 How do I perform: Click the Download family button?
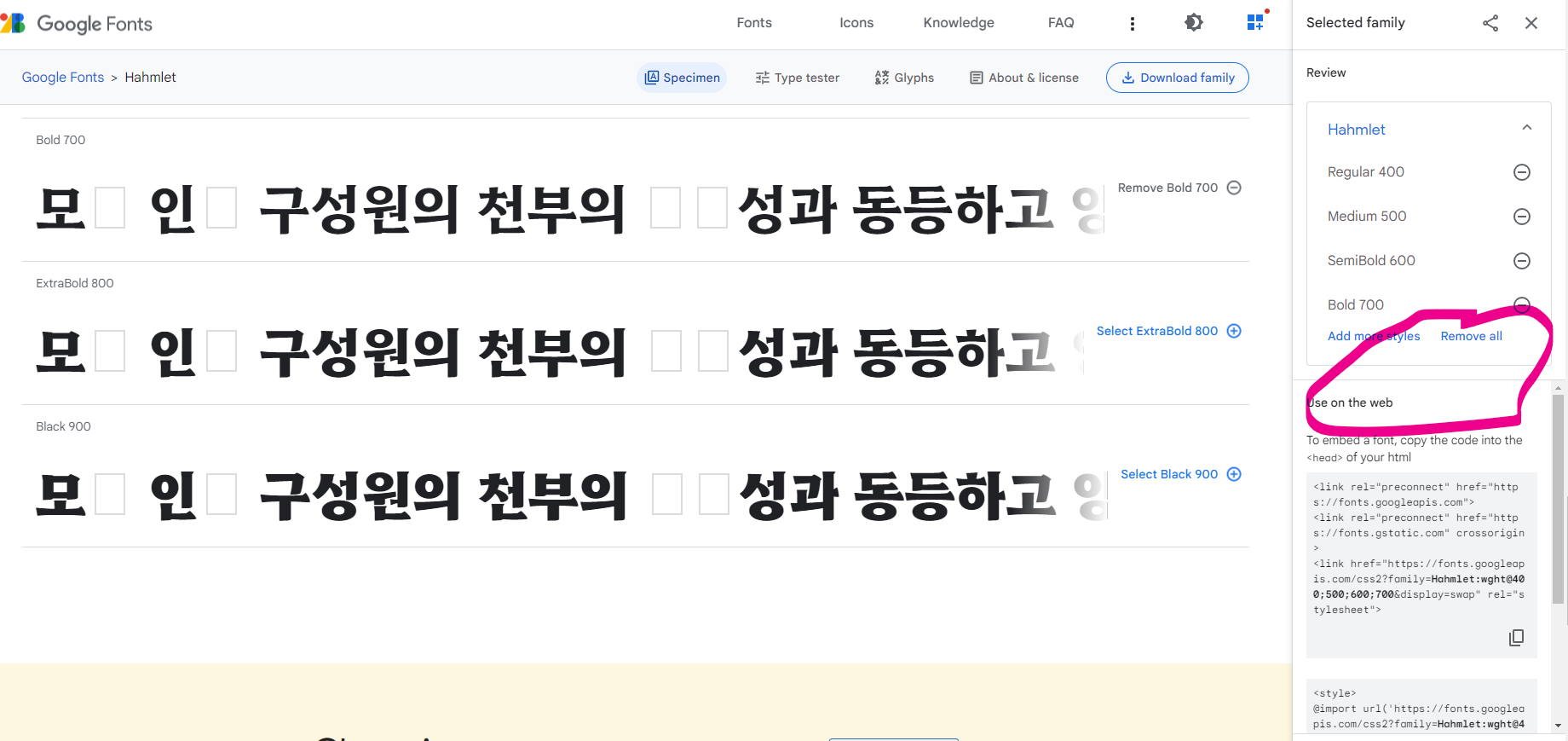pos(1178,78)
